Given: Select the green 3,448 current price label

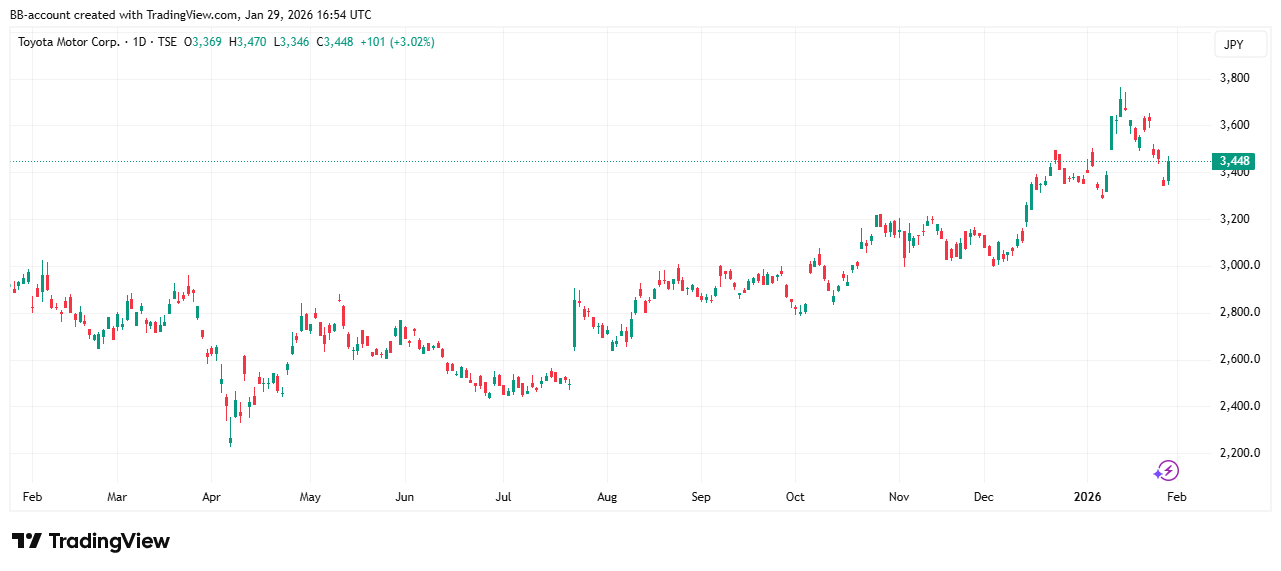Looking at the screenshot, I should 1231,161.
